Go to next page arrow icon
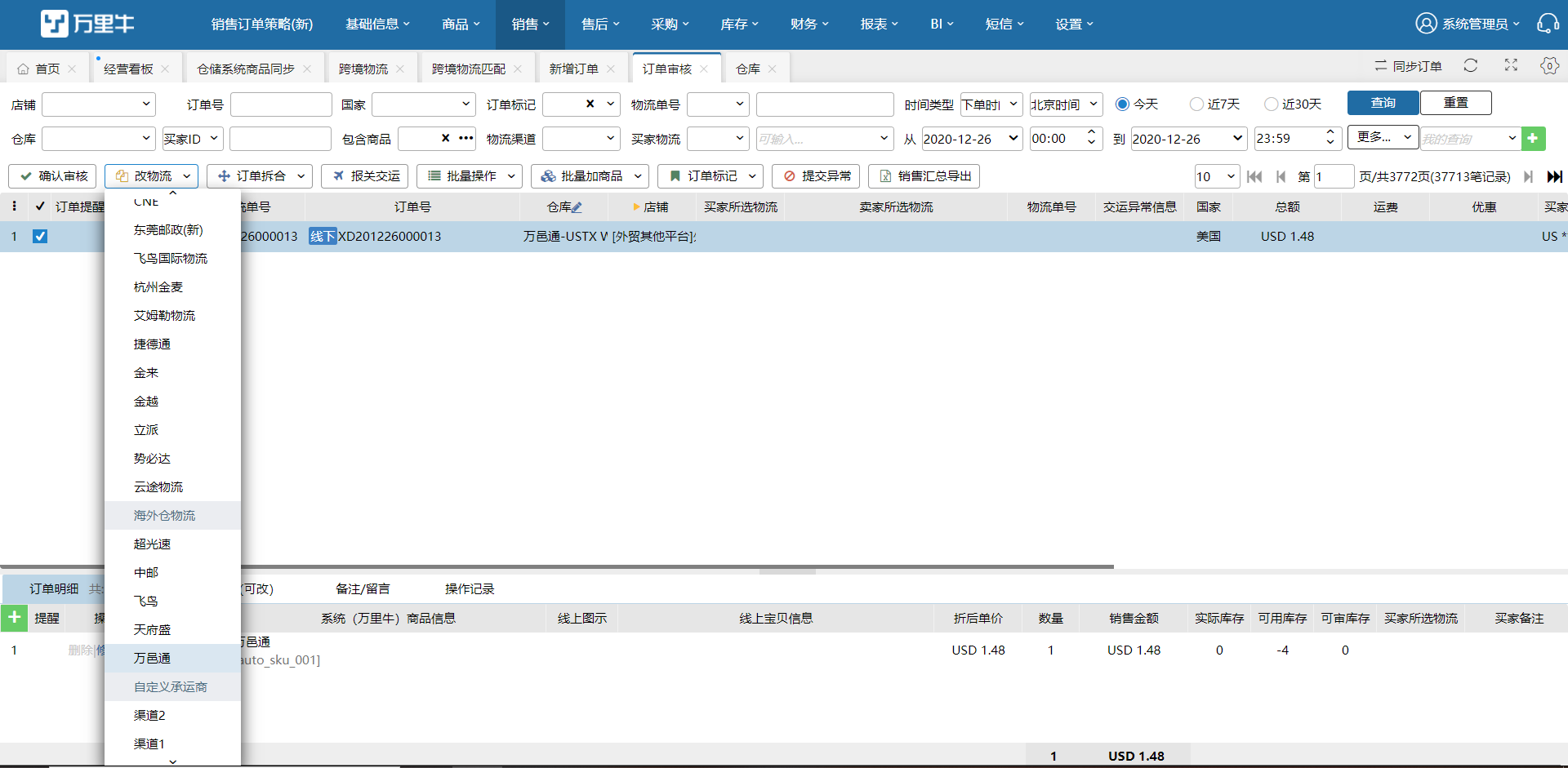1568x768 pixels. click(1528, 176)
